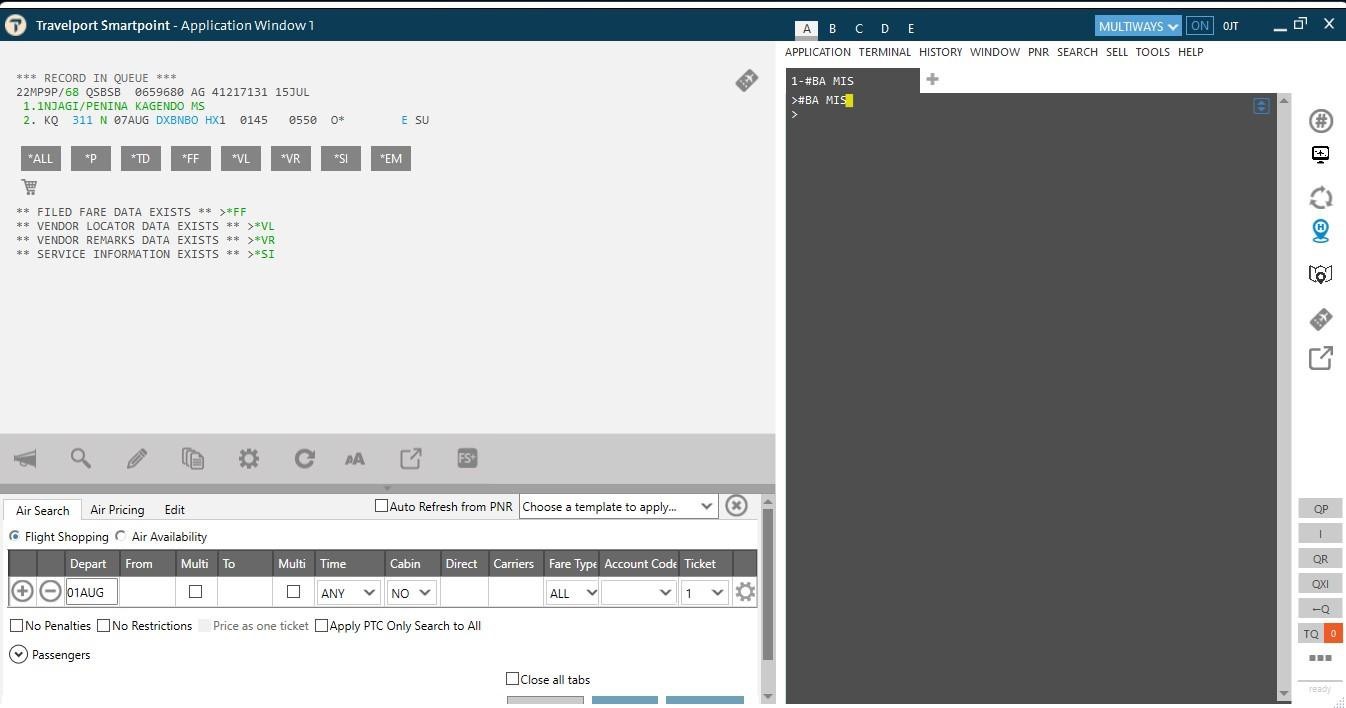Remove flight row with minus circle

pos(50,592)
